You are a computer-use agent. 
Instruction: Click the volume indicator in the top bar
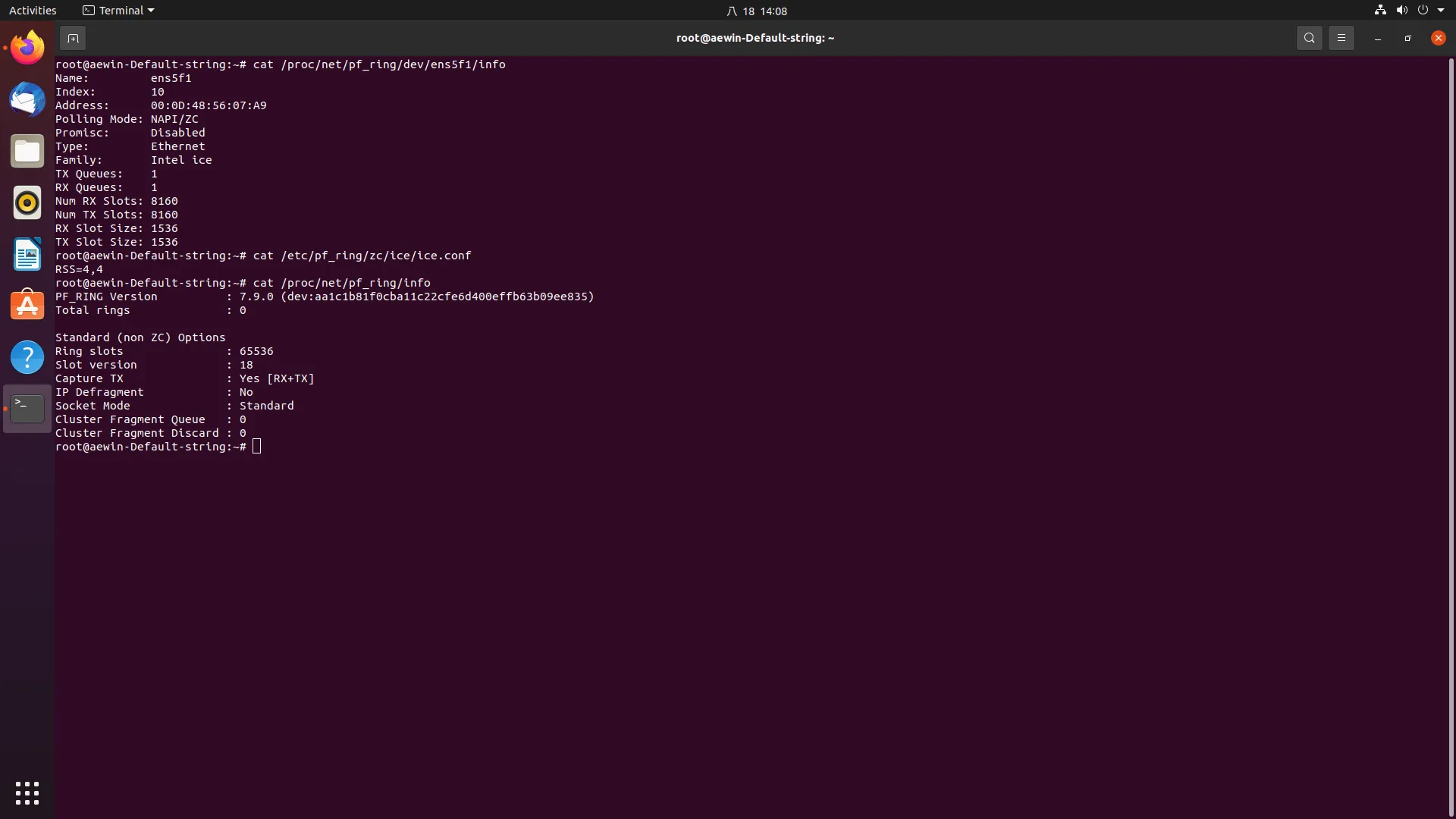pyautogui.click(x=1401, y=10)
